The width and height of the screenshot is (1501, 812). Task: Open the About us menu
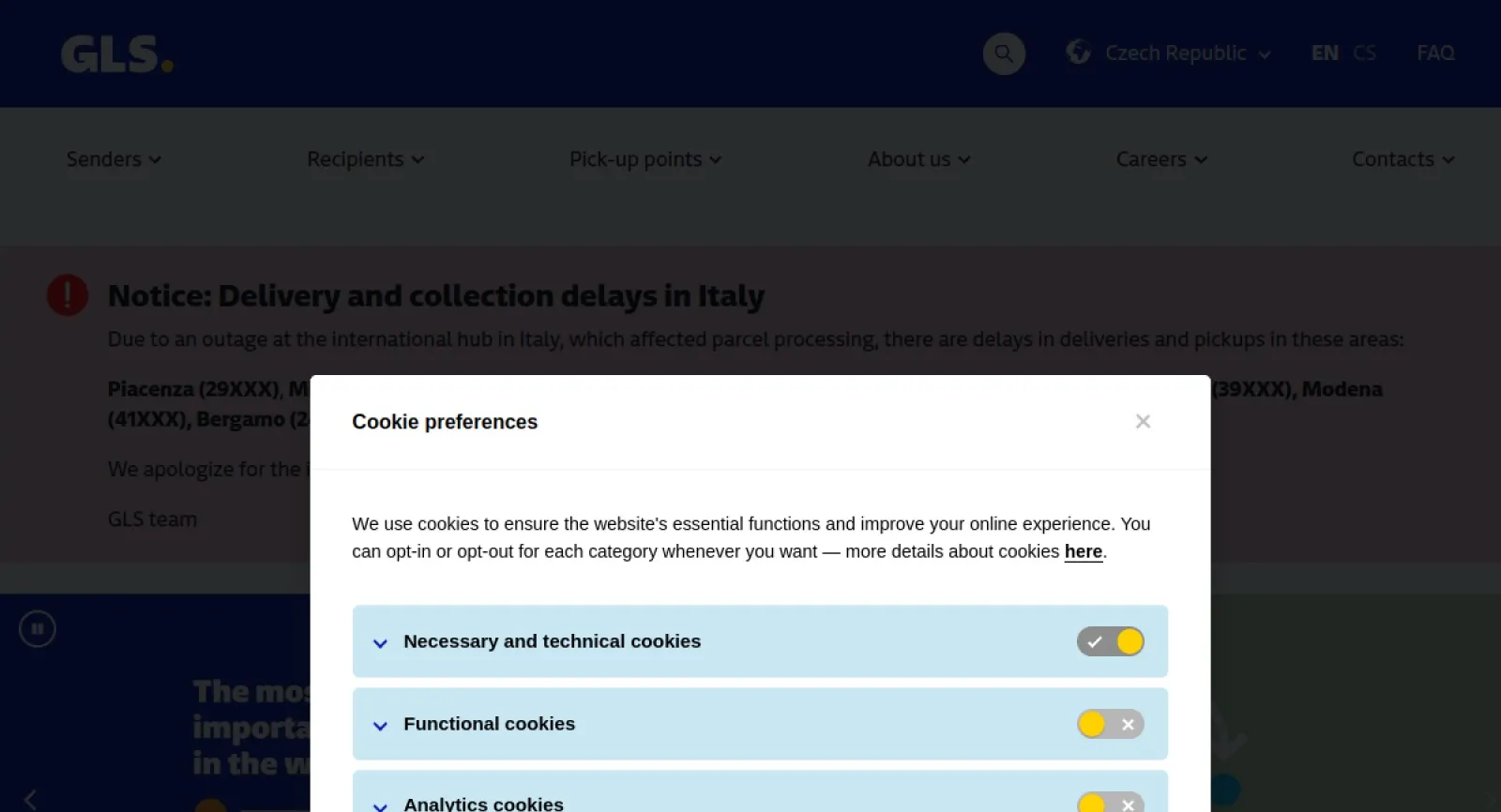click(x=918, y=159)
